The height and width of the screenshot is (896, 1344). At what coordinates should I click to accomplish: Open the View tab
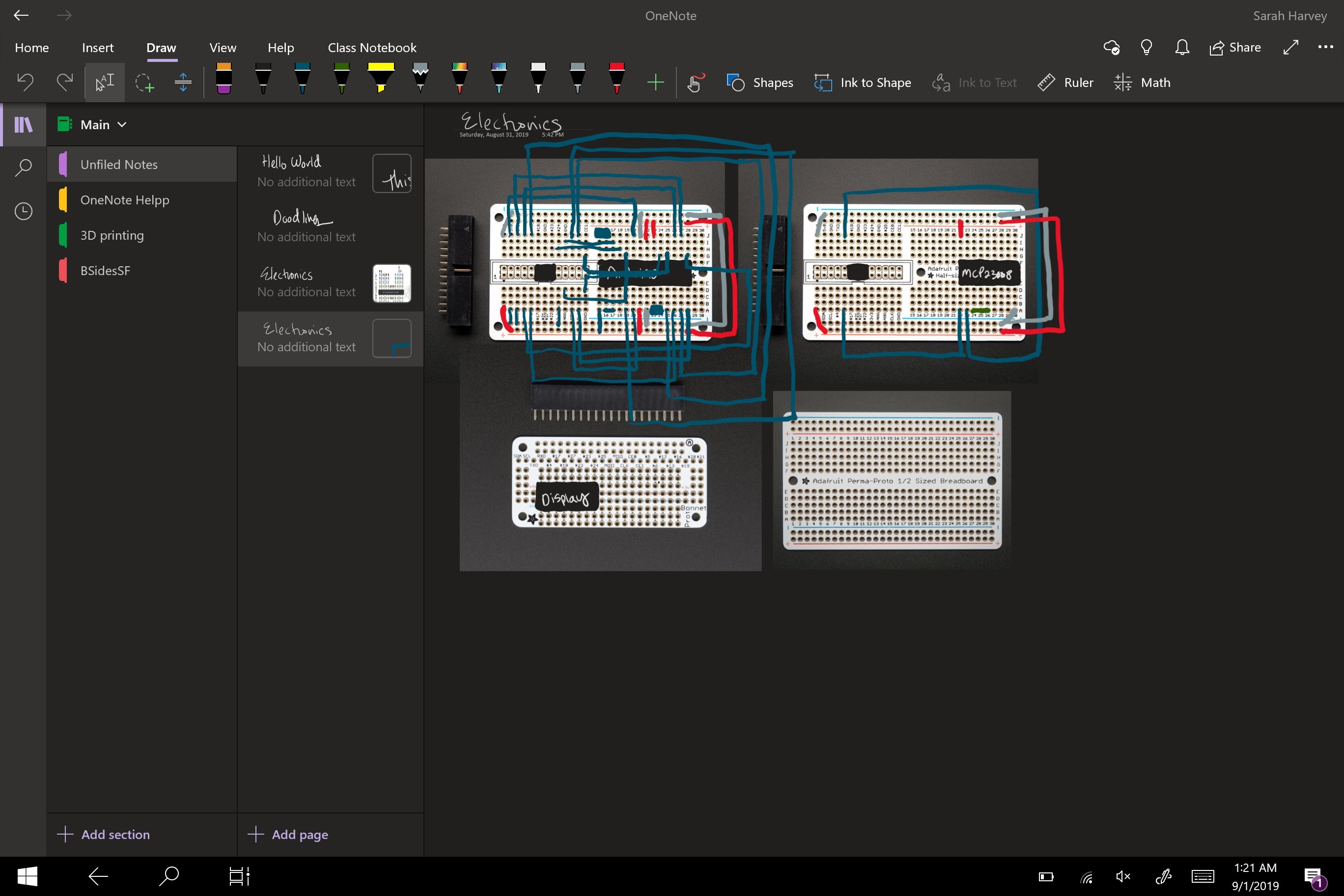point(223,48)
